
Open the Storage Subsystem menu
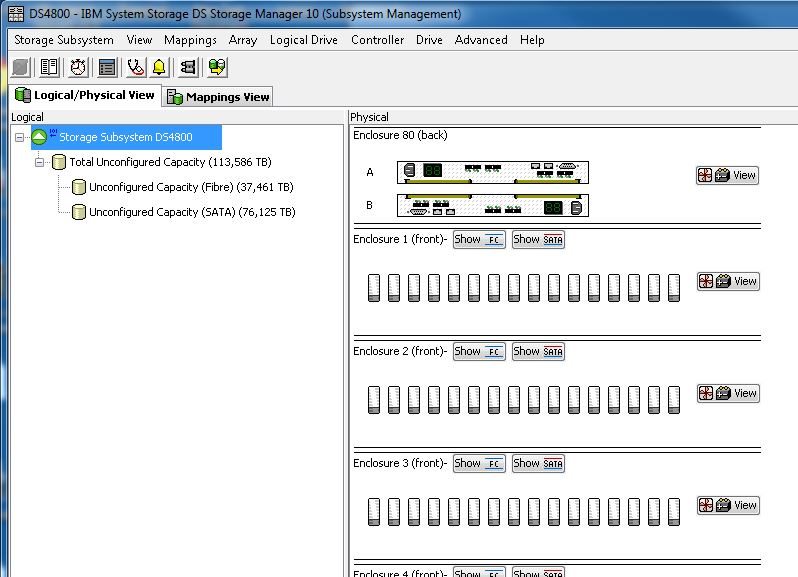pyautogui.click(x=64, y=40)
